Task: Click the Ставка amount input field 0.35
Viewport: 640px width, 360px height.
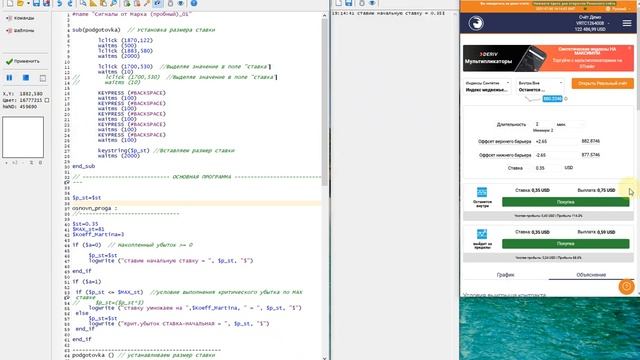Action: click(x=548, y=168)
